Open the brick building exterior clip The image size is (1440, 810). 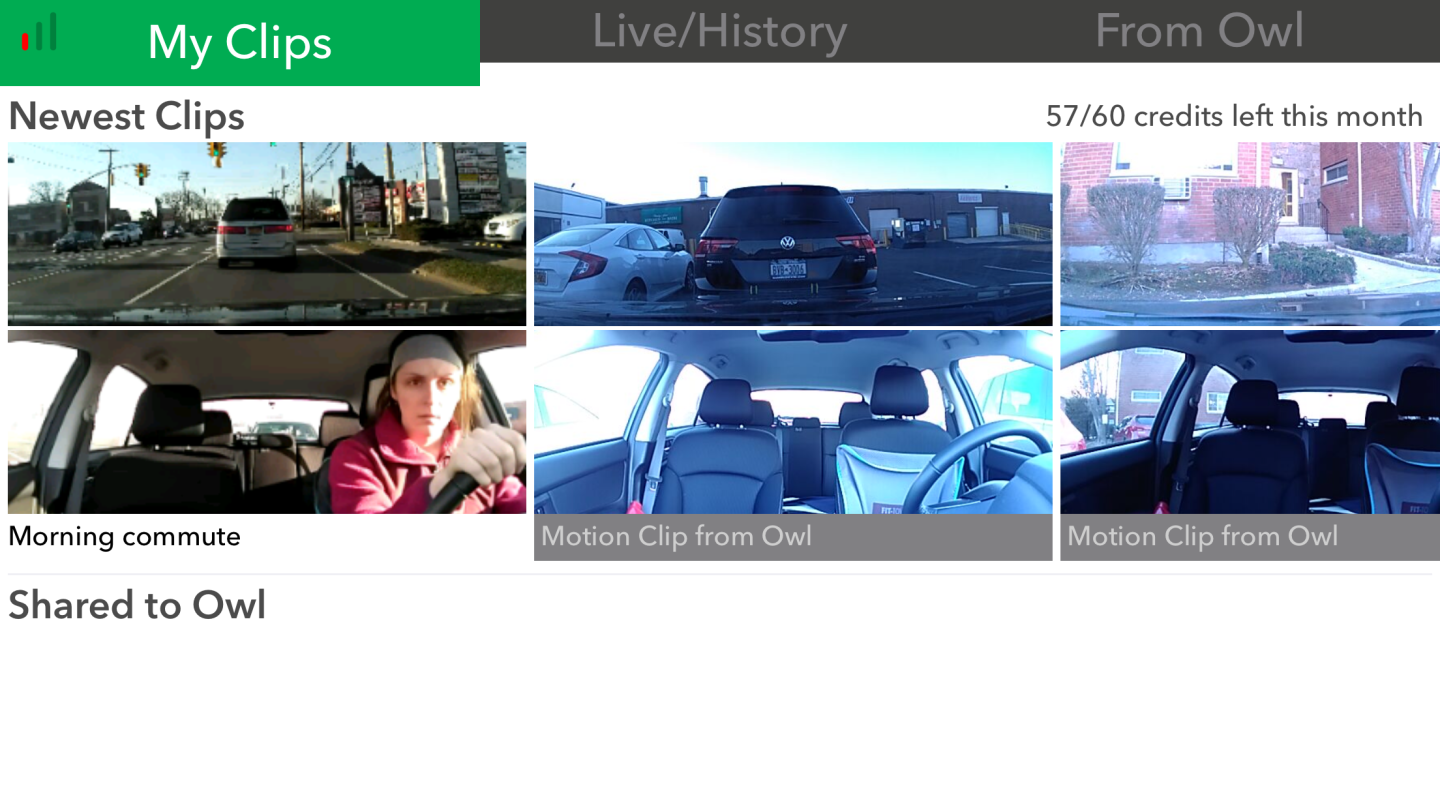(1249, 233)
